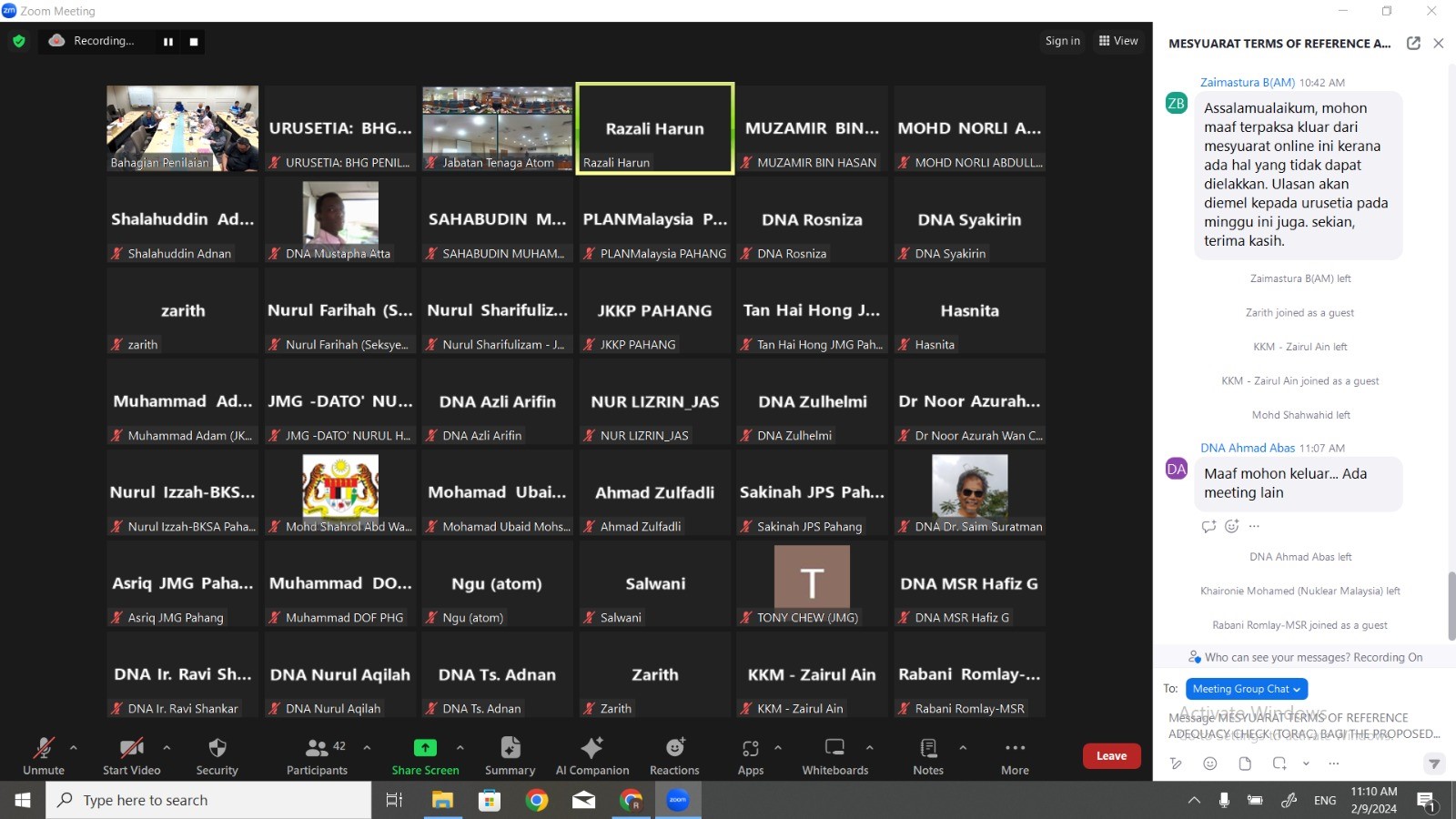The image size is (1456, 819).
Task: Click the Windows taskbar search box
Action: (x=208, y=800)
